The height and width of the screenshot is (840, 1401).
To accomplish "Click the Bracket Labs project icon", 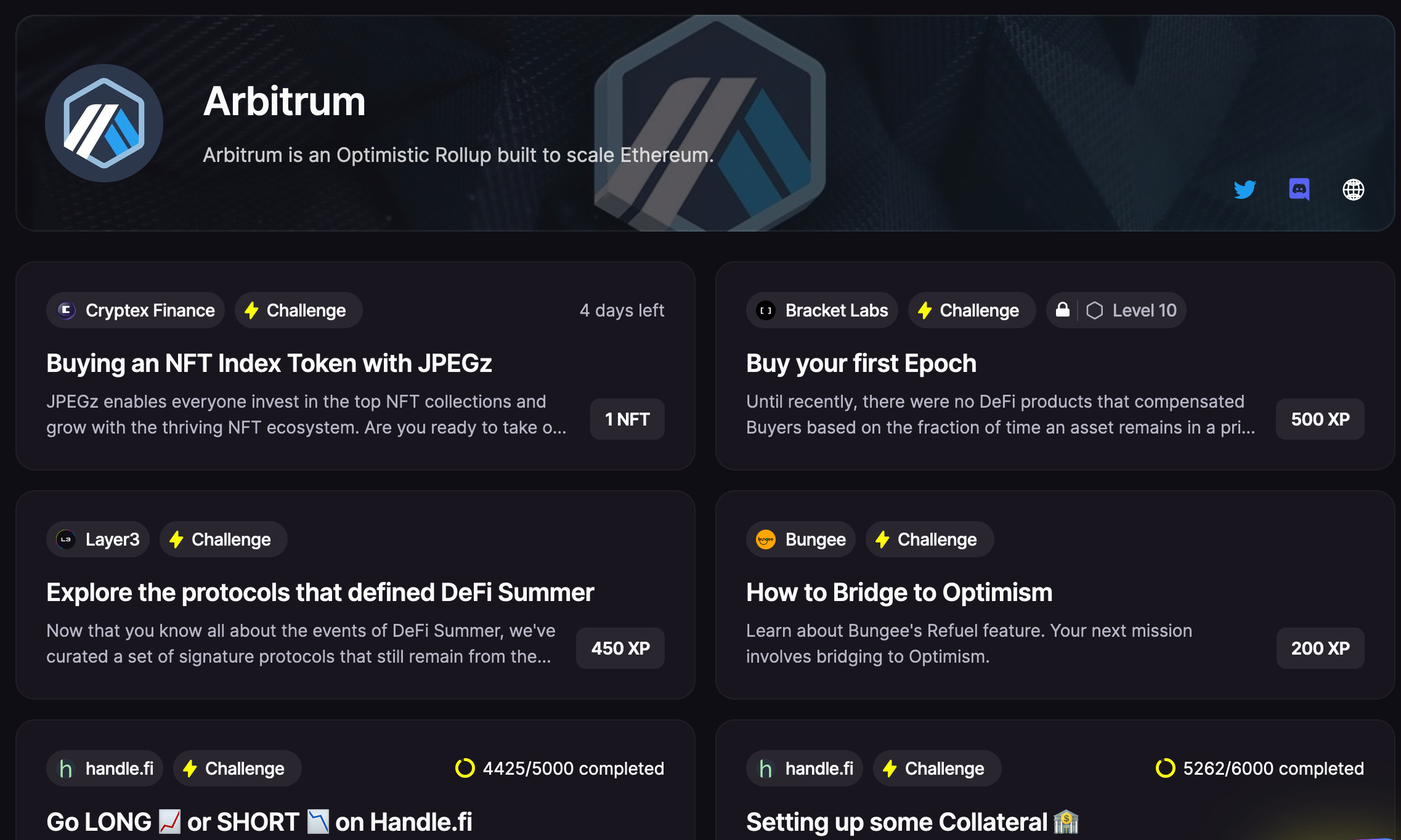I will click(766, 310).
